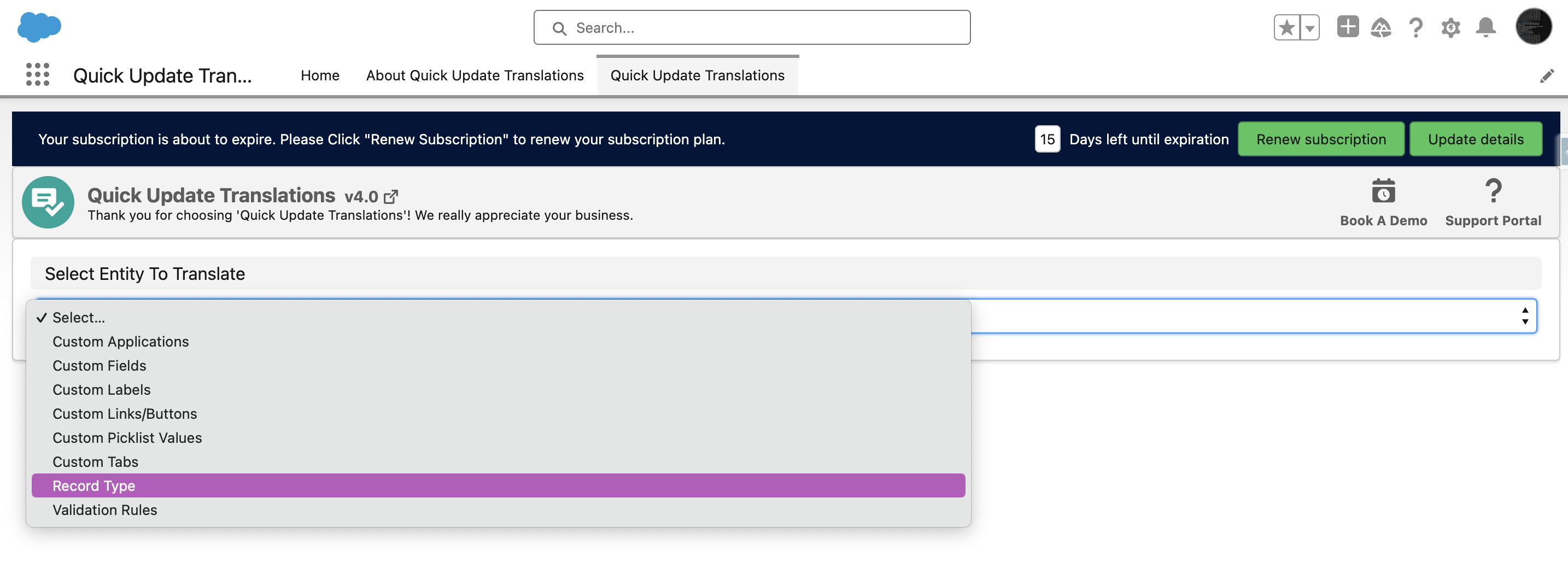Choose Custom Applications from the list
Viewport: 1568px width, 562px height.
[x=498, y=342]
